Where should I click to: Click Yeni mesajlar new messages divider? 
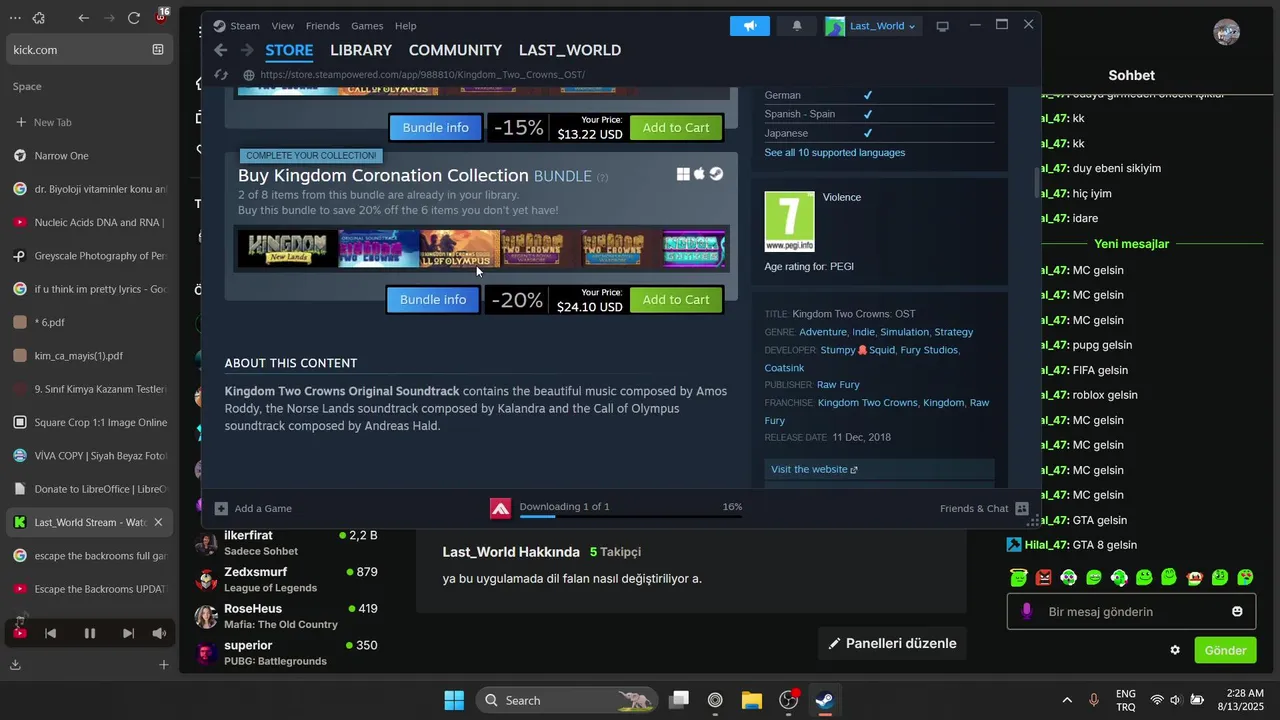[1131, 244]
